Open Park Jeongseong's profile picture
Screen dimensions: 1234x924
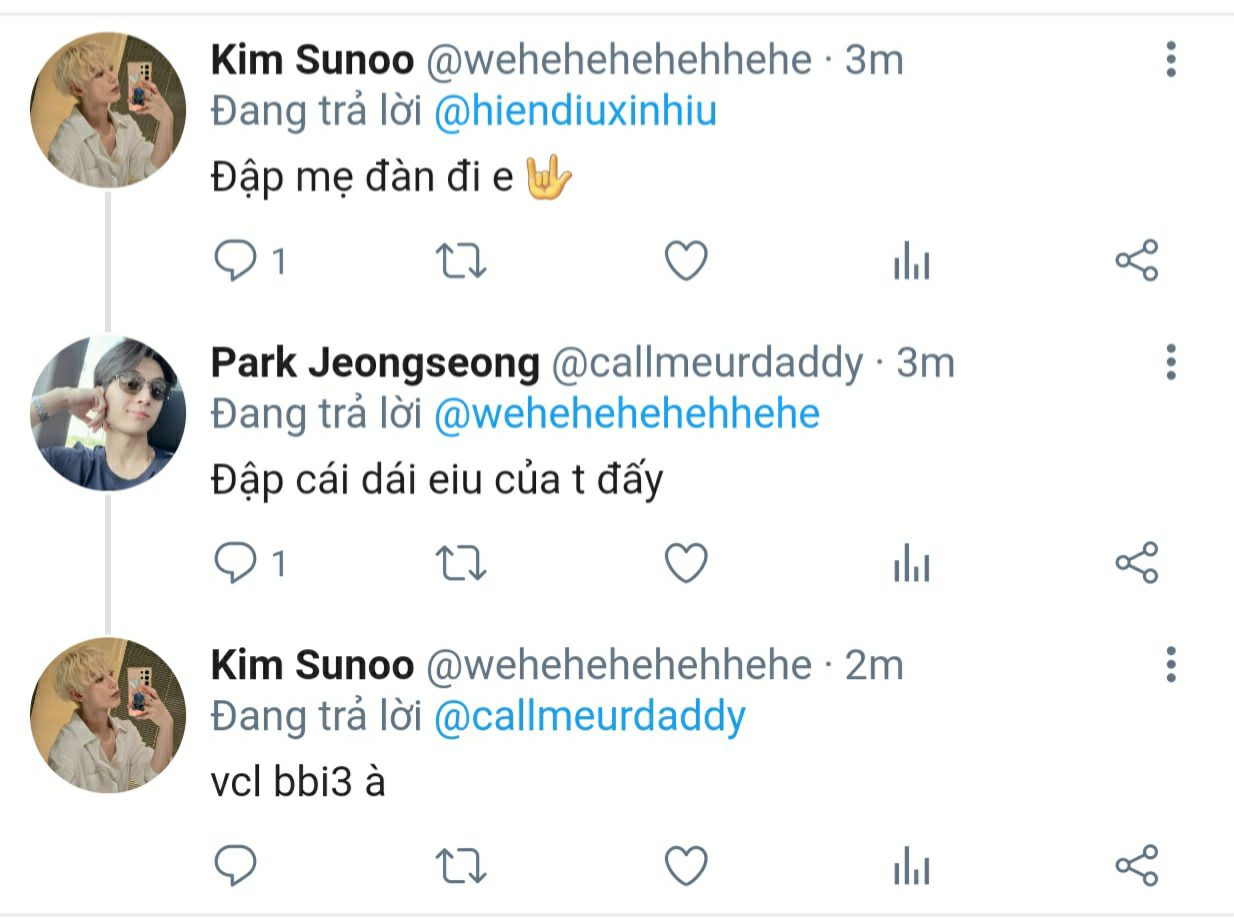click(x=108, y=413)
